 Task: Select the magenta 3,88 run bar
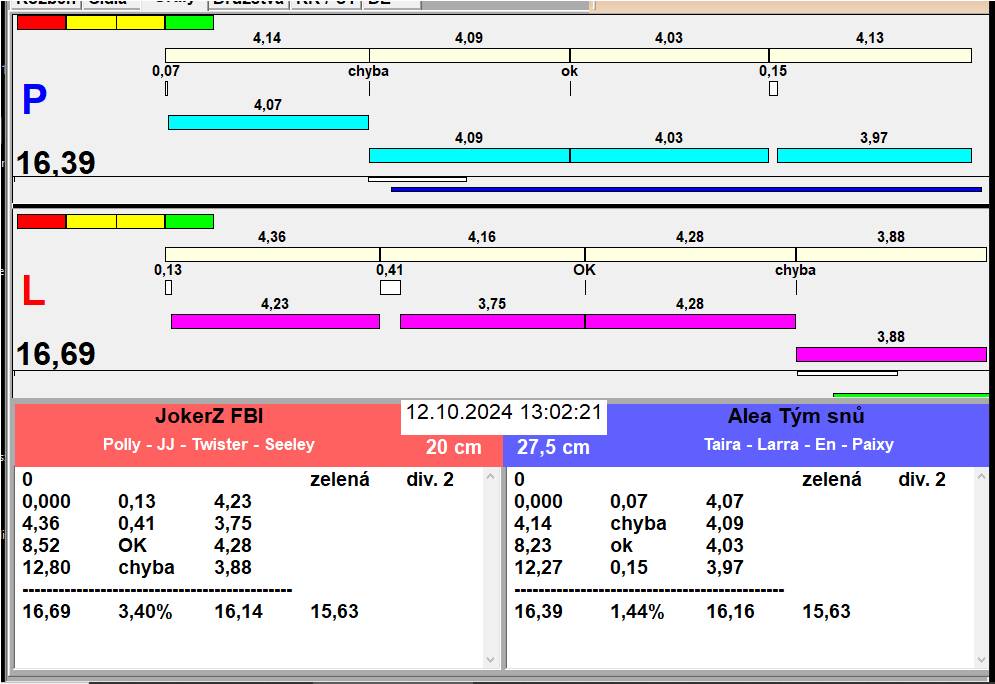(x=892, y=354)
